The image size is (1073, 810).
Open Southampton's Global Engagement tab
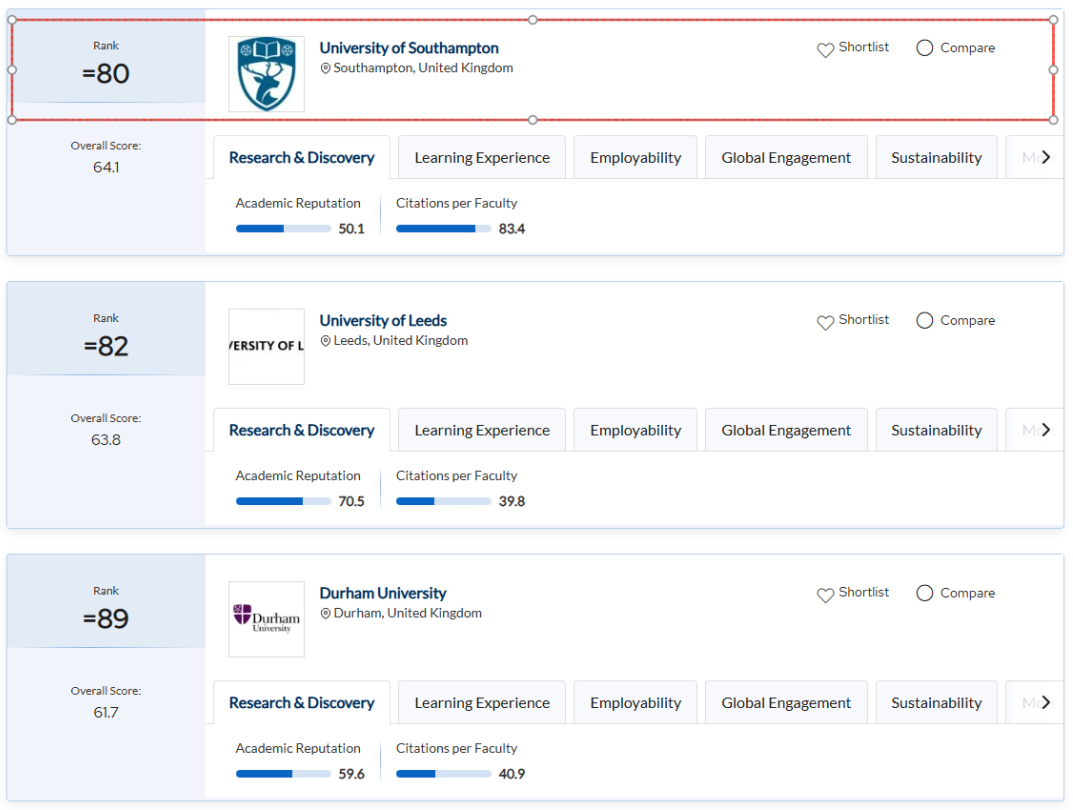(x=786, y=157)
